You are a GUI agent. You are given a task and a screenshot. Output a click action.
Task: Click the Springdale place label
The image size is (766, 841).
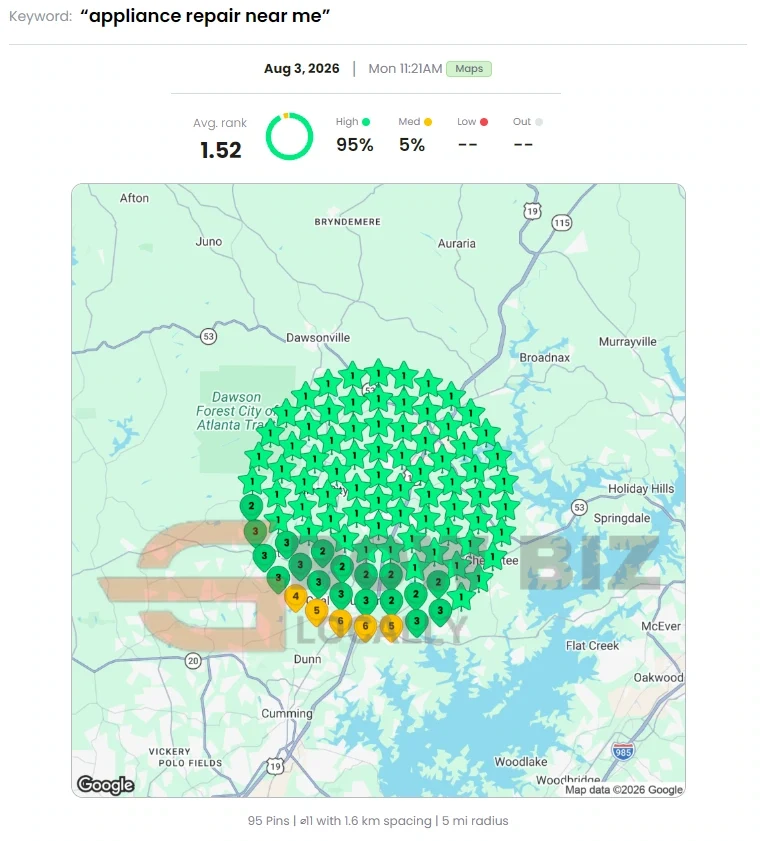(x=622, y=518)
